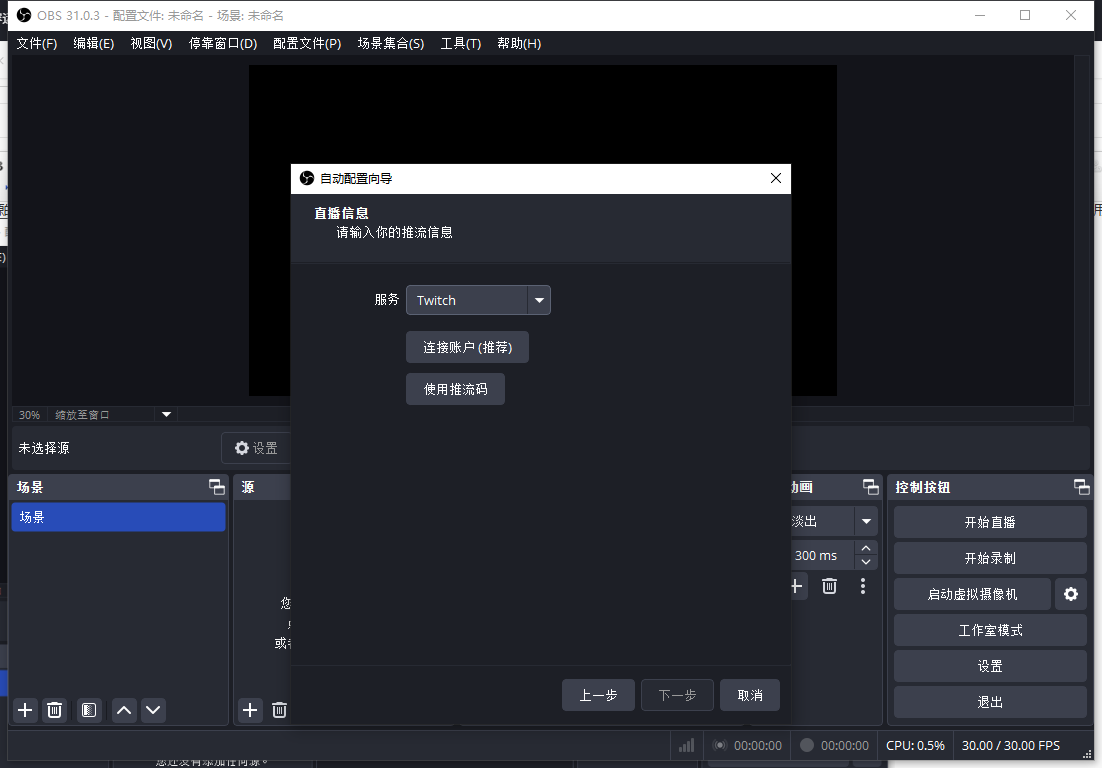Select the 场景 item in the scenes list

click(x=118, y=518)
